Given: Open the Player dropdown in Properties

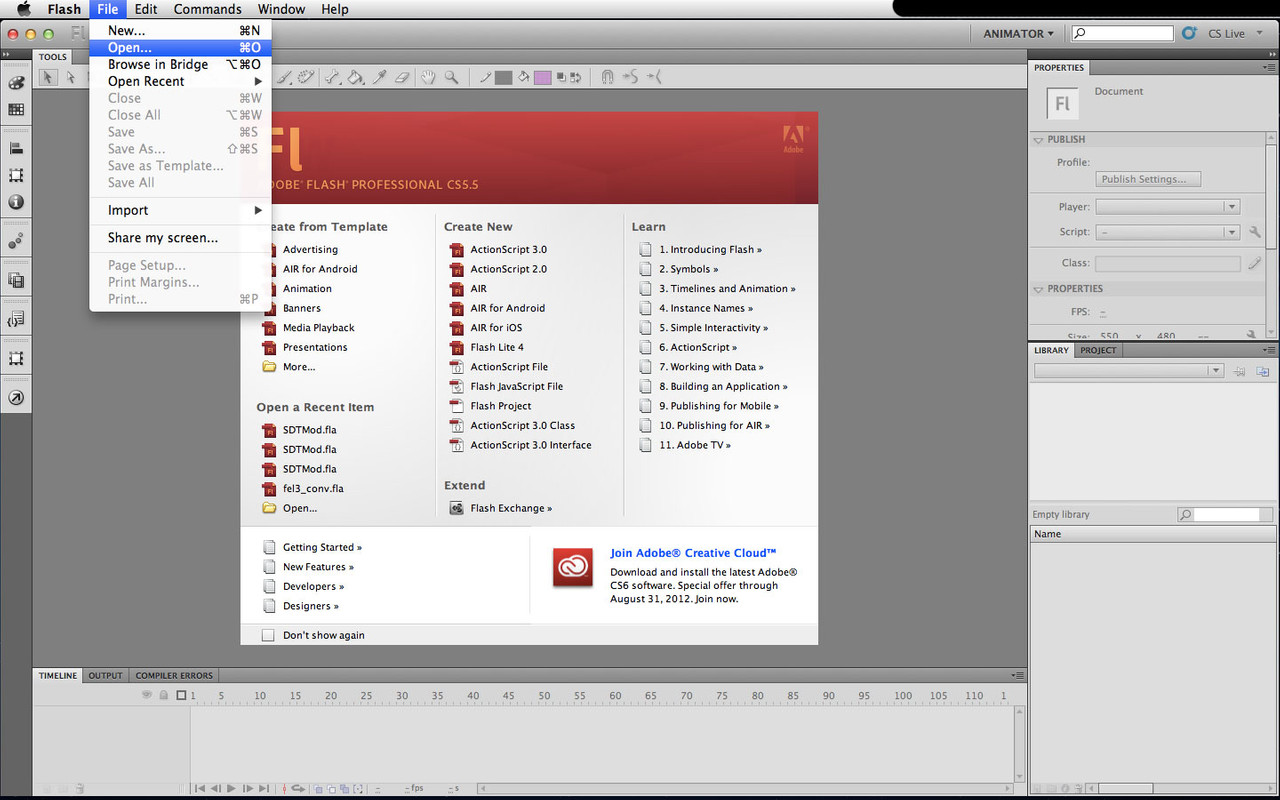Looking at the screenshot, I should (1167, 207).
